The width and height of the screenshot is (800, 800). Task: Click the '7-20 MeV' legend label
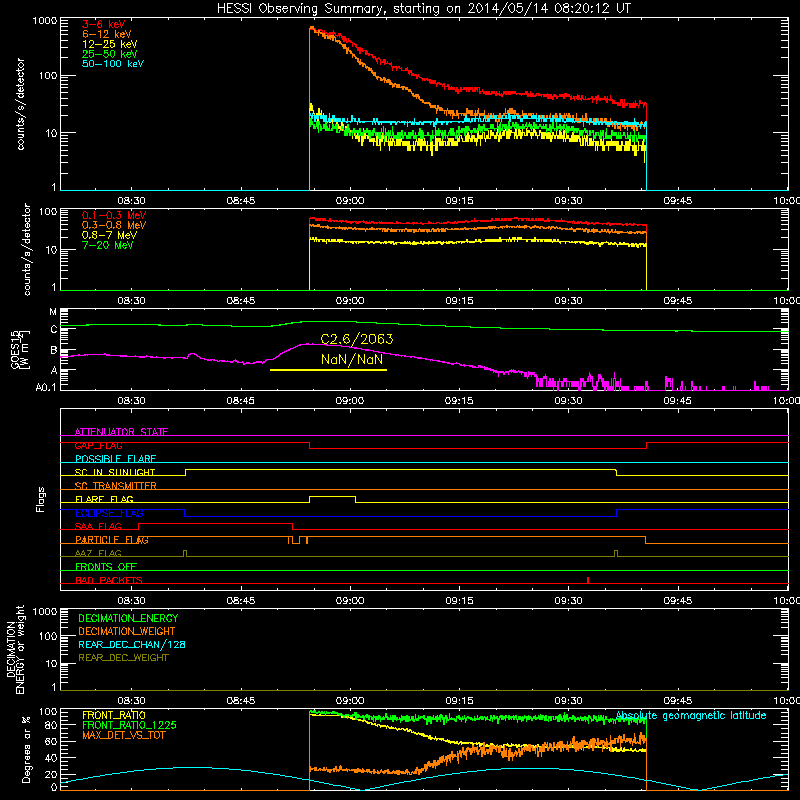[x=107, y=245]
